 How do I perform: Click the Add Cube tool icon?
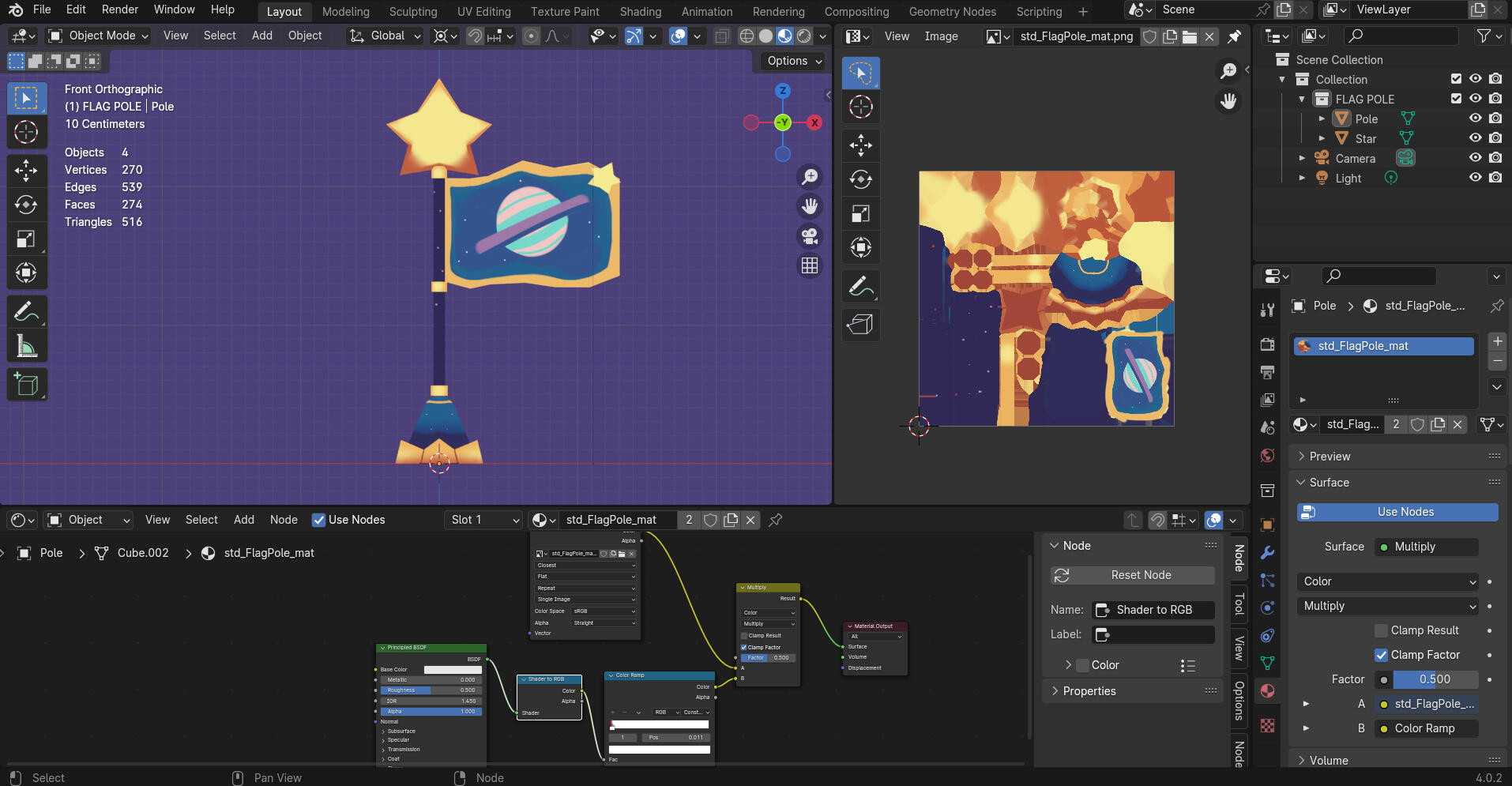pos(26,385)
